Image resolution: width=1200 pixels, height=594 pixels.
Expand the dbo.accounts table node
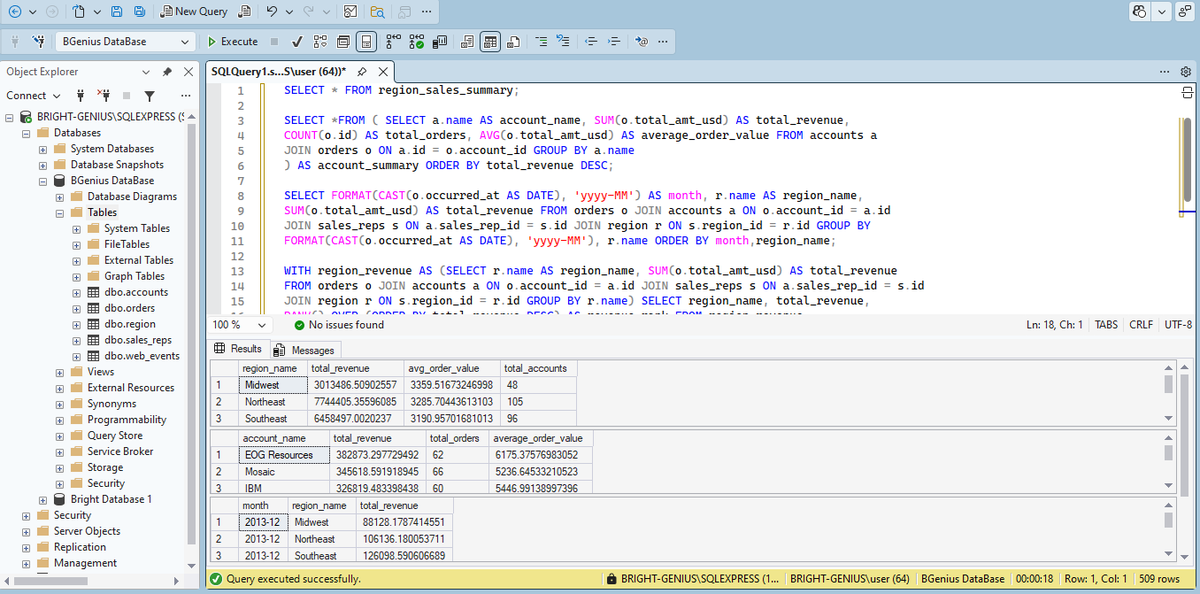[77, 292]
